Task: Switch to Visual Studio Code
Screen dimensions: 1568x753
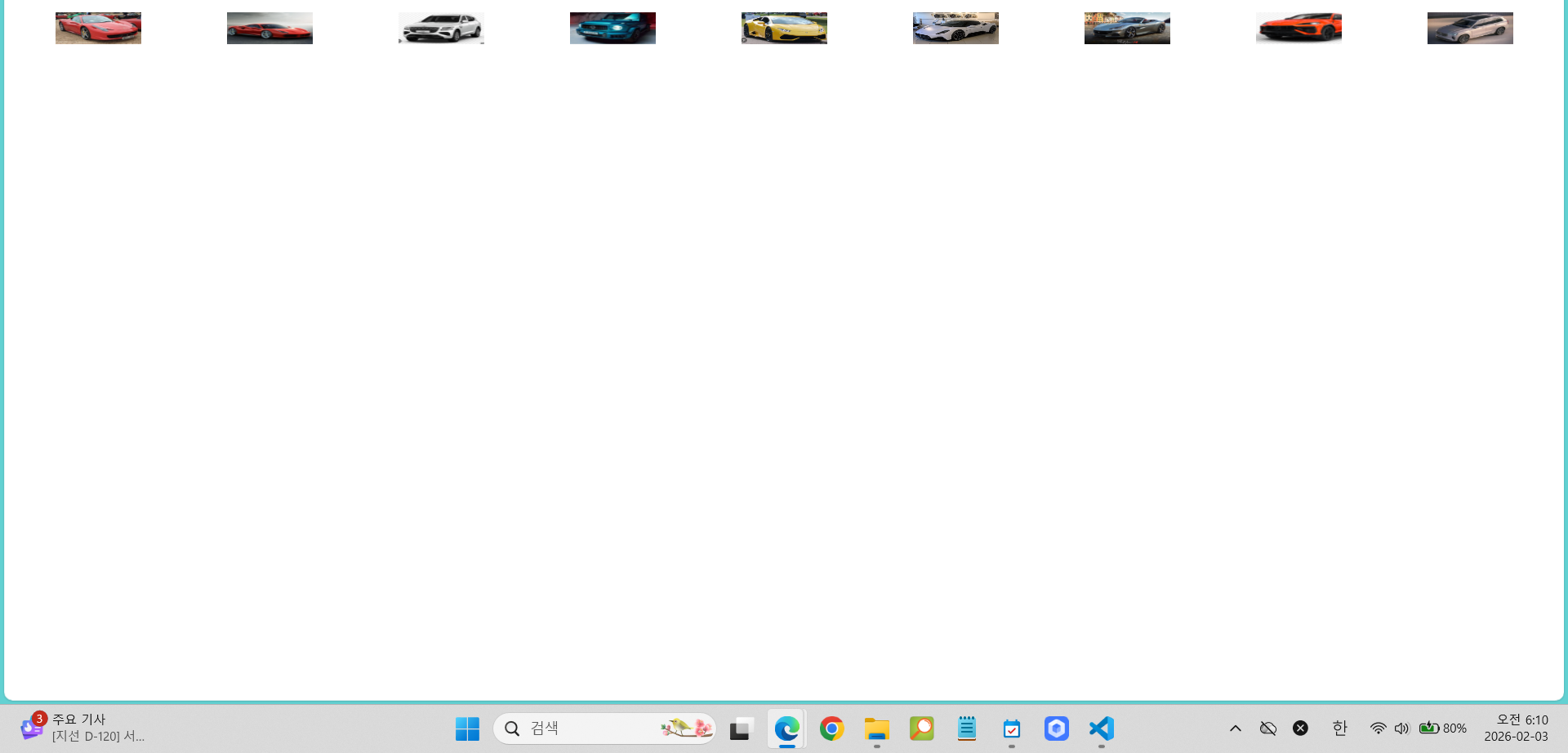Action: pos(1101,728)
